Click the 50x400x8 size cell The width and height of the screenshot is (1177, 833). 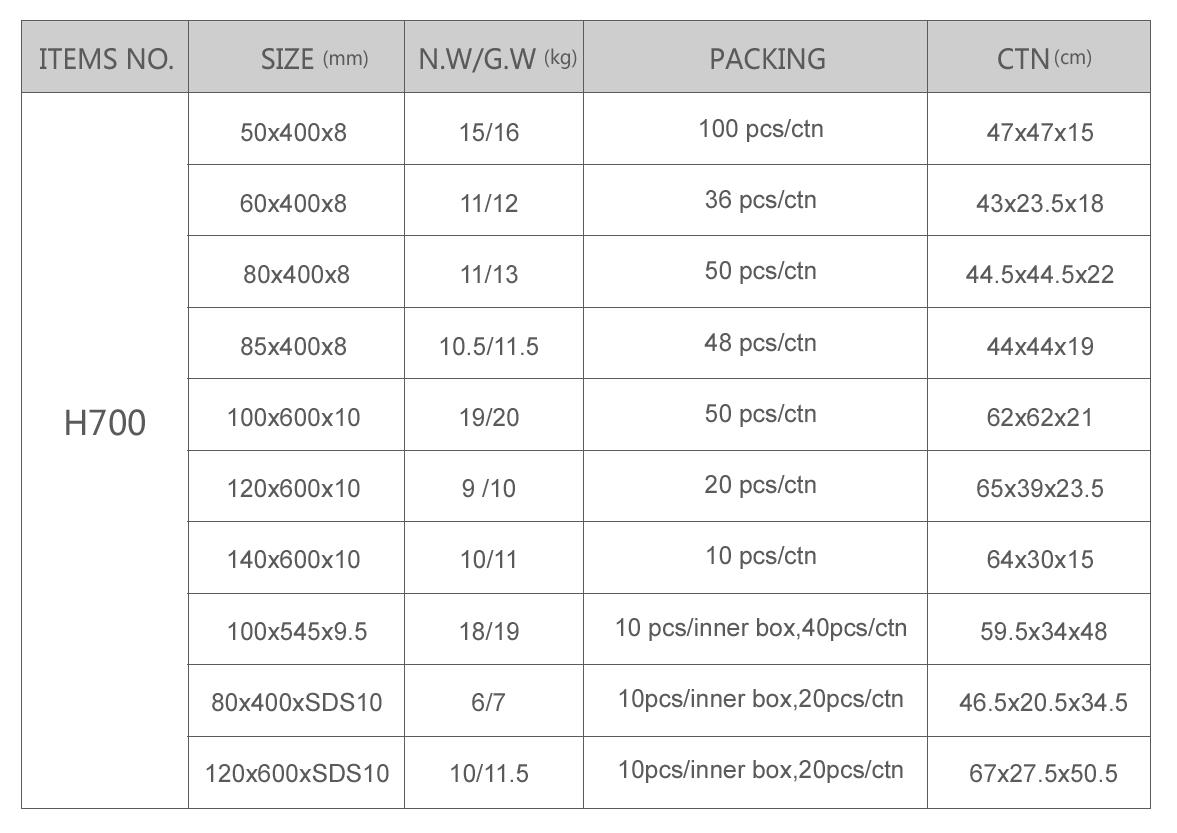click(x=296, y=129)
